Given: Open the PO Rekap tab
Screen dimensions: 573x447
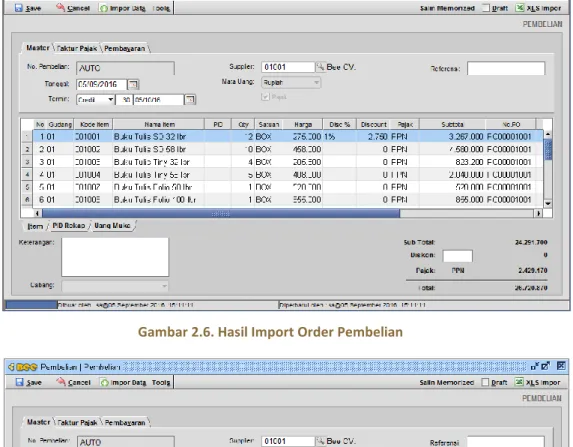Looking at the screenshot, I should point(69,226).
